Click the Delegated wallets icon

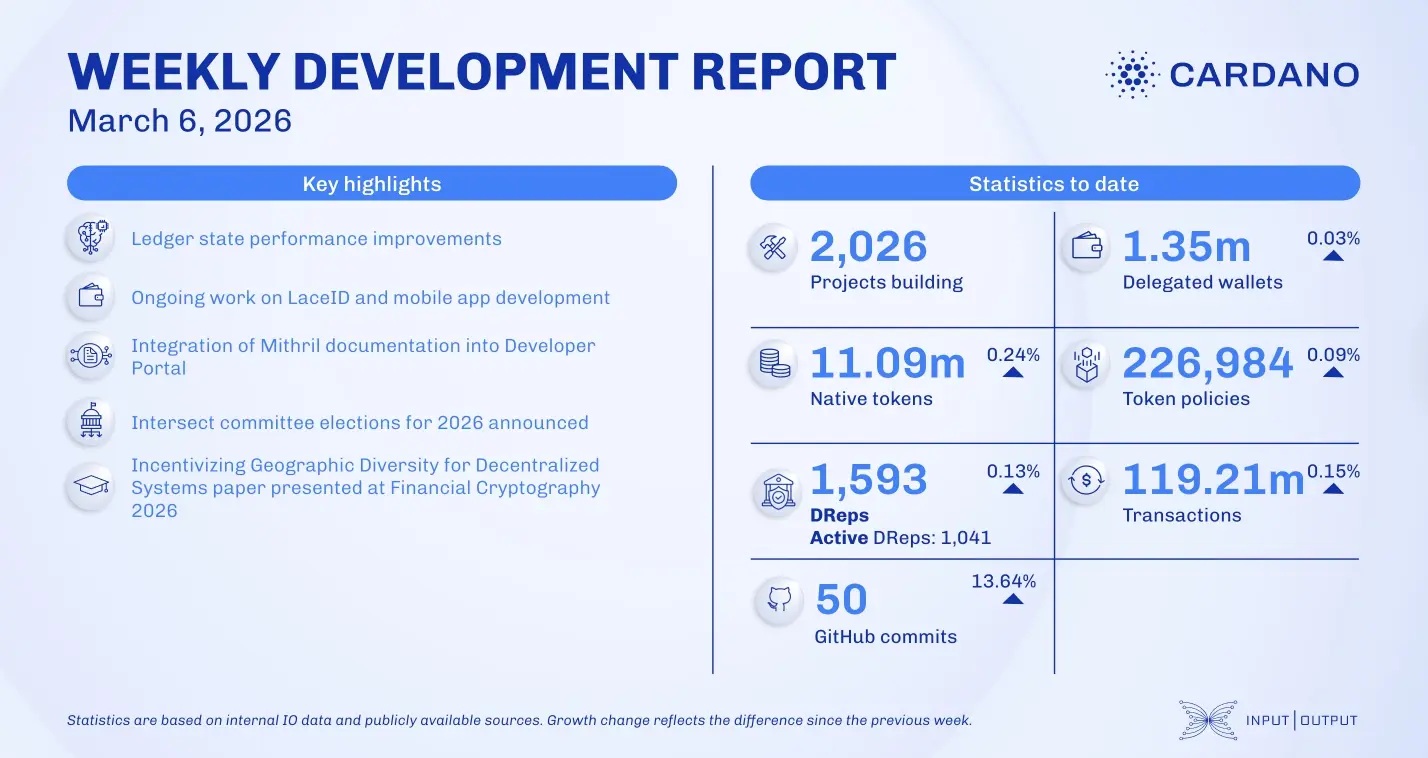point(1086,247)
